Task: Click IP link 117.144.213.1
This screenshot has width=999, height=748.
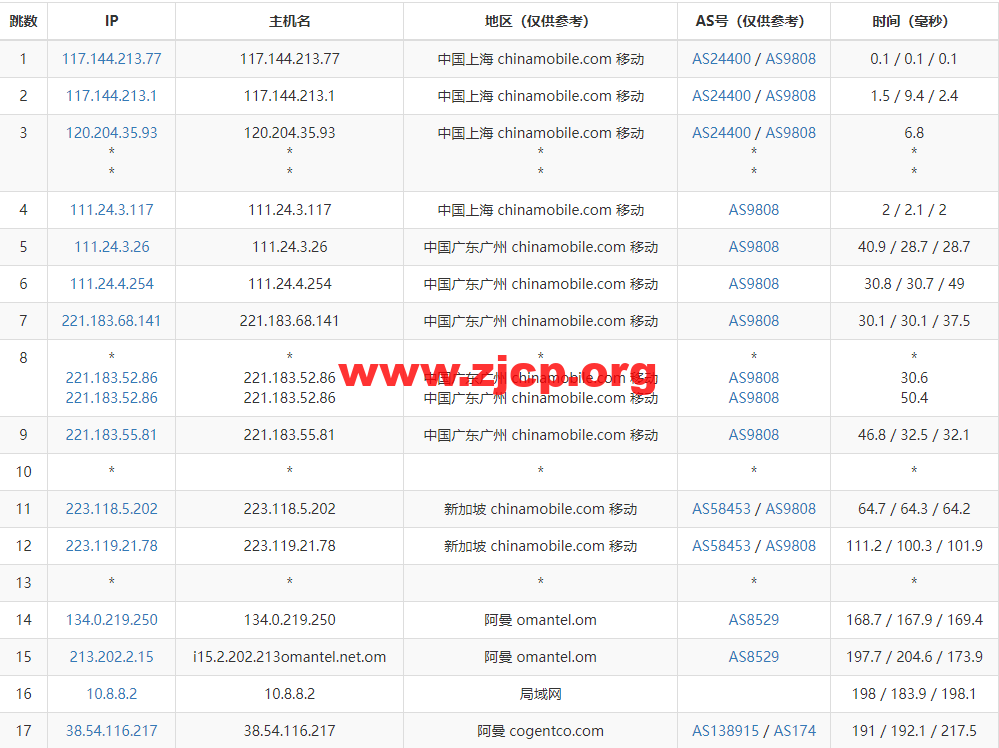Action: click(111, 96)
